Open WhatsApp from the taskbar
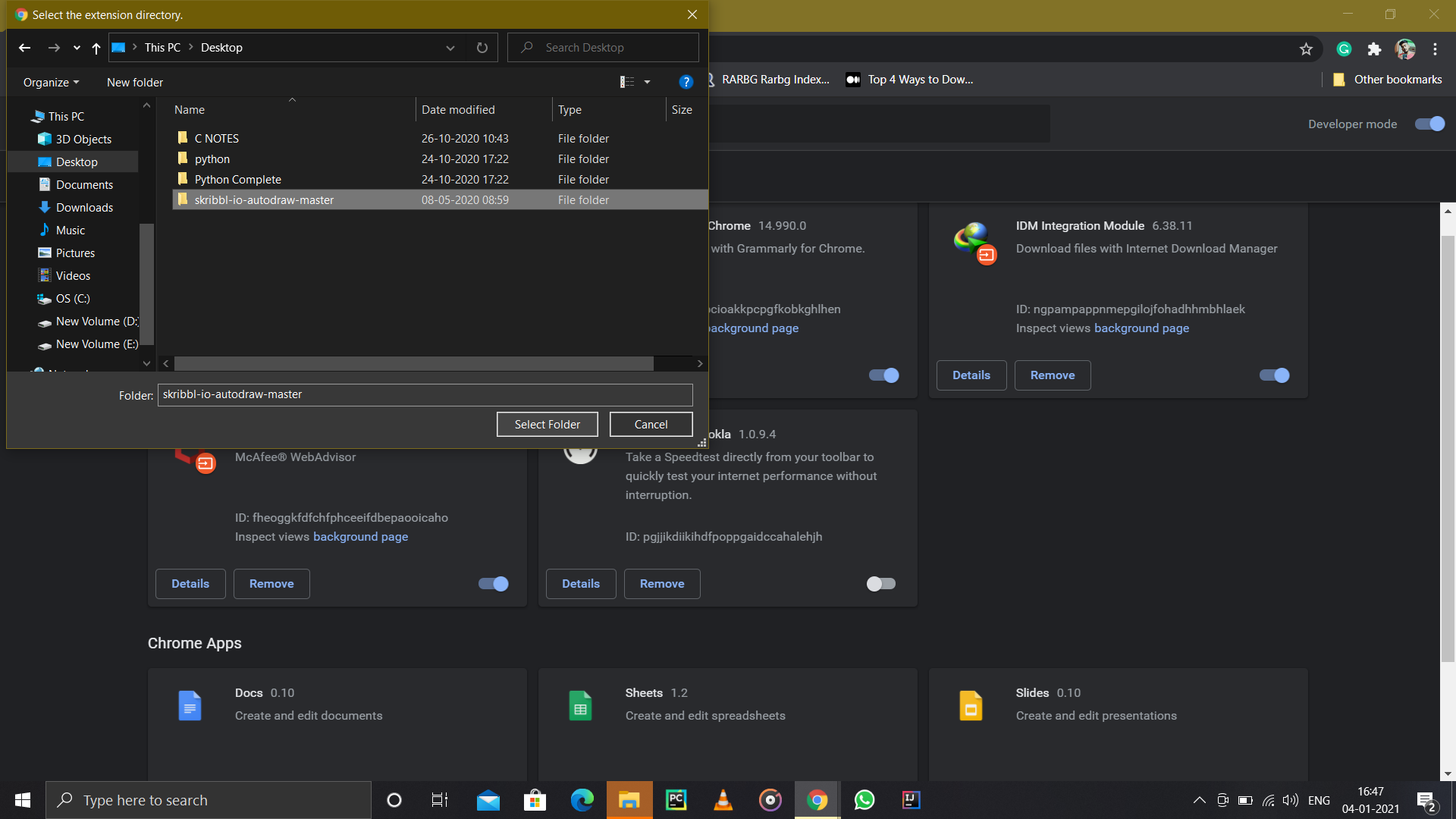Image resolution: width=1456 pixels, height=819 pixels. tap(864, 800)
